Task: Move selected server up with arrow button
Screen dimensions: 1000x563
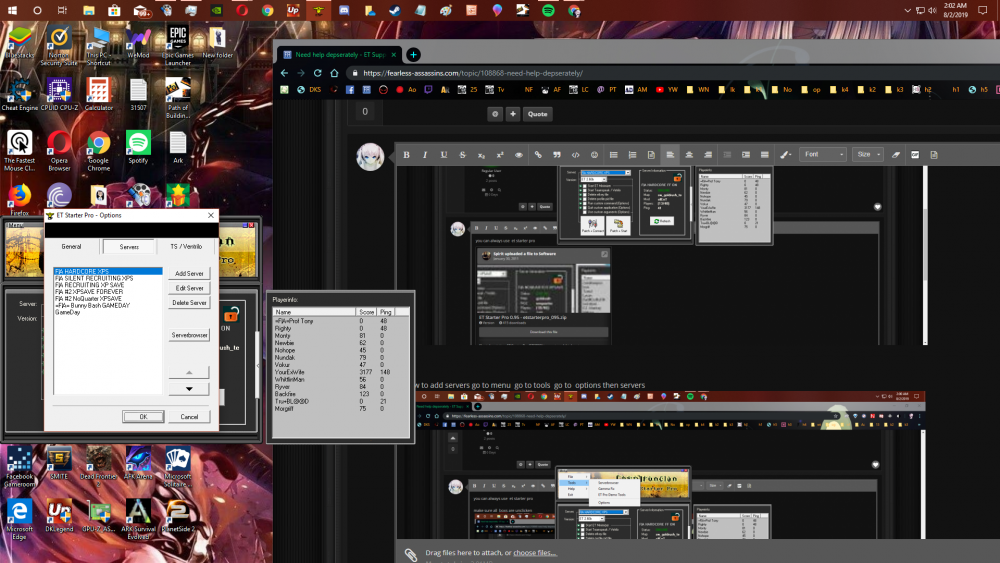Action: (189, 372)
